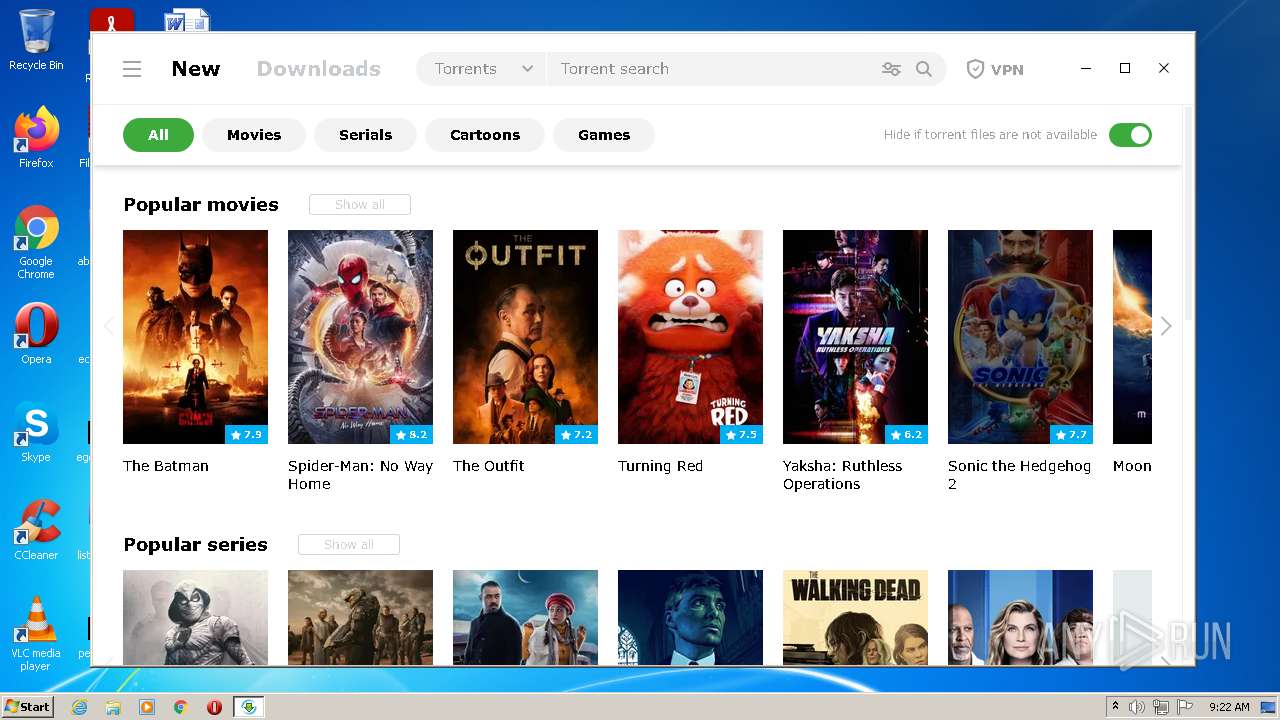This screenshot has height=720, width=1280.
Task: Select the All category filter
Action: (x=158, y=135)
